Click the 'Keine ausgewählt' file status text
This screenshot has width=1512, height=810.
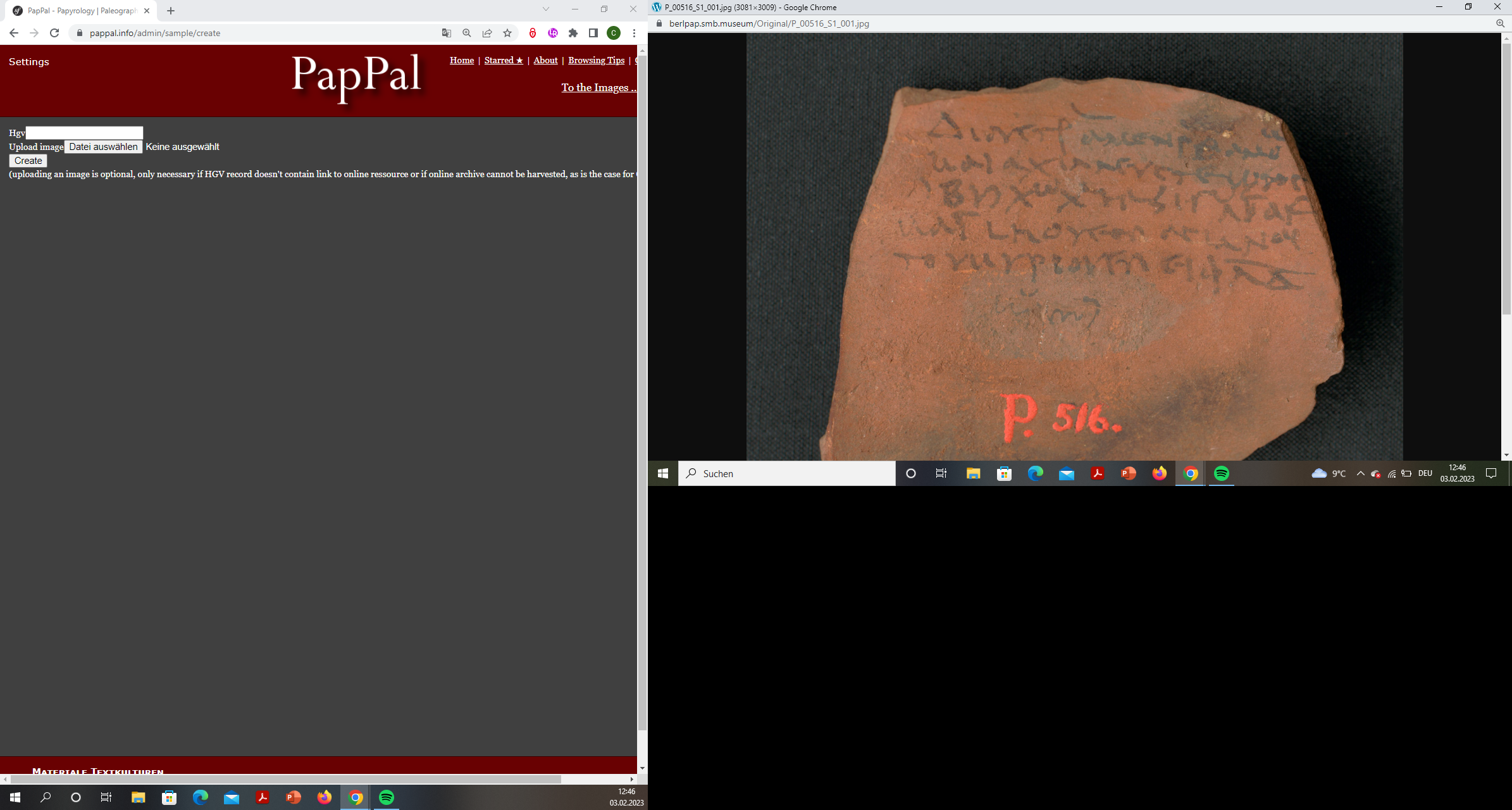pyautogui.click(x=183, y=147)
